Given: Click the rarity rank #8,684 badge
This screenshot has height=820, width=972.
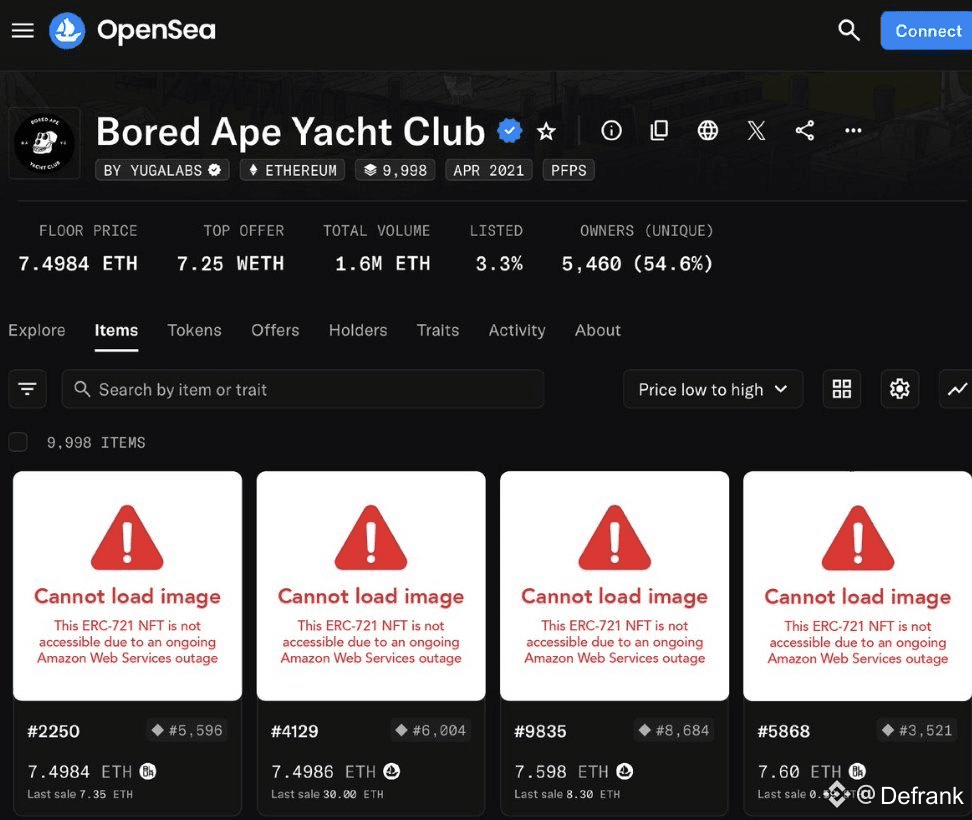Looking at the screenshot, I should point(674,730).
